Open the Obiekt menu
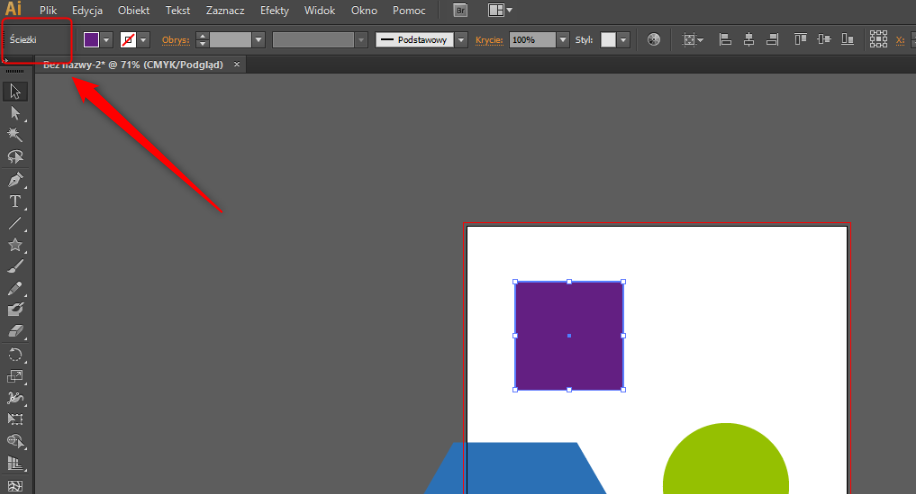Screen dimensions: 916x494 click(x=134, y=11)
